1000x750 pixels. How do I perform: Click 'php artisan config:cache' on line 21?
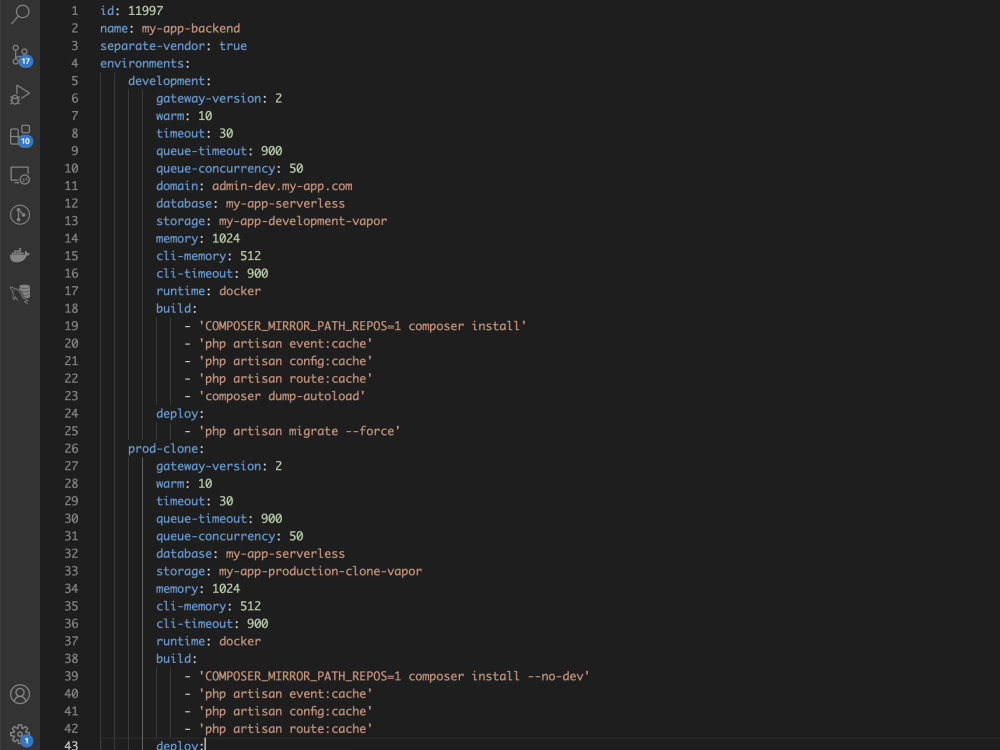click(x=285, y=361)
